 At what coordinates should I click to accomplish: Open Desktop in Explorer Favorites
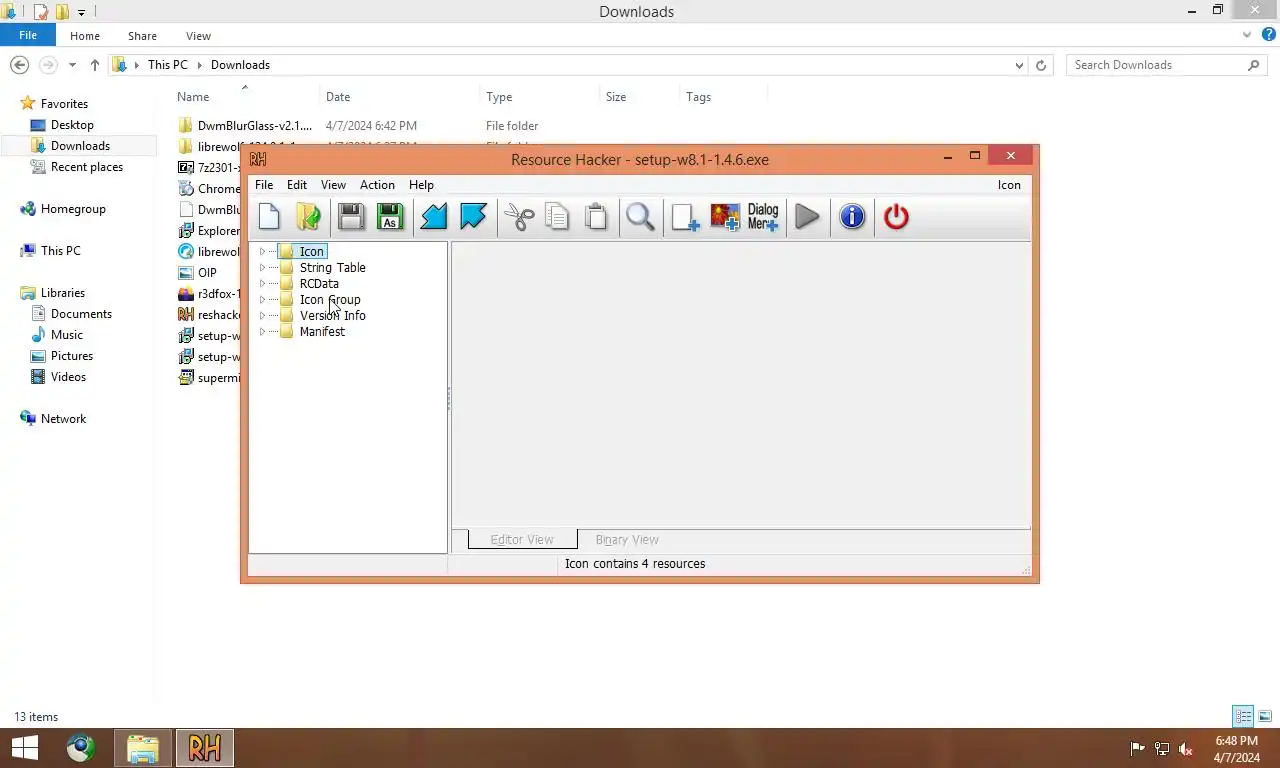[x=72, y=125]
